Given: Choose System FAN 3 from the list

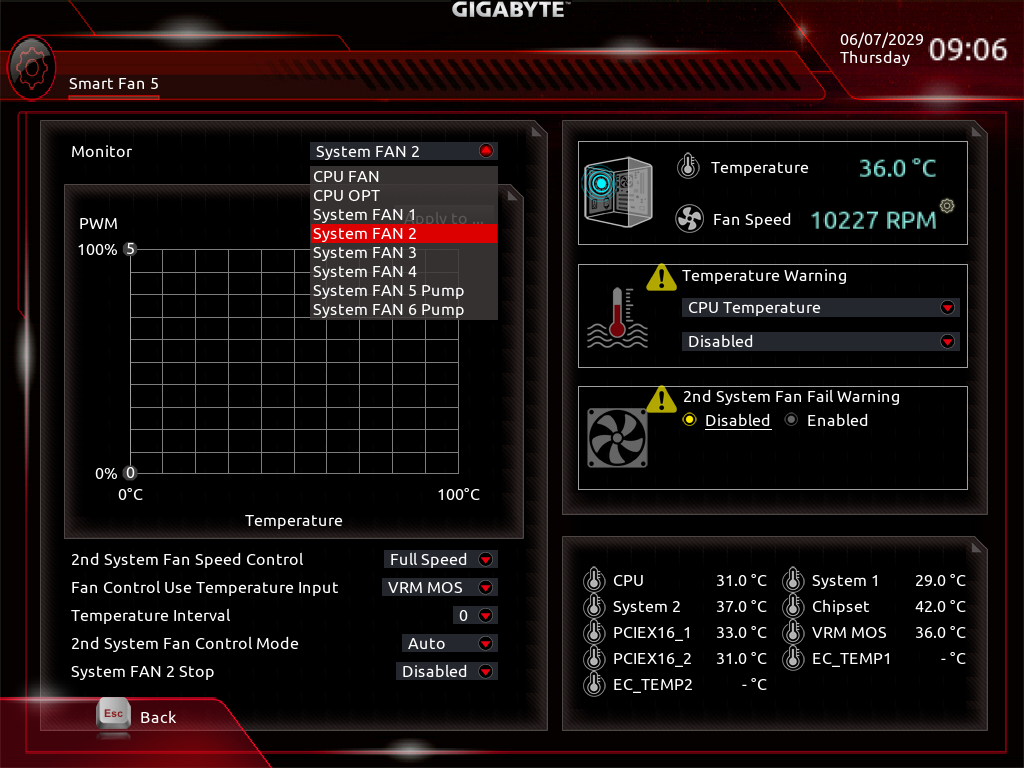Looking at the screenshot, I should (x=404, y=252).
